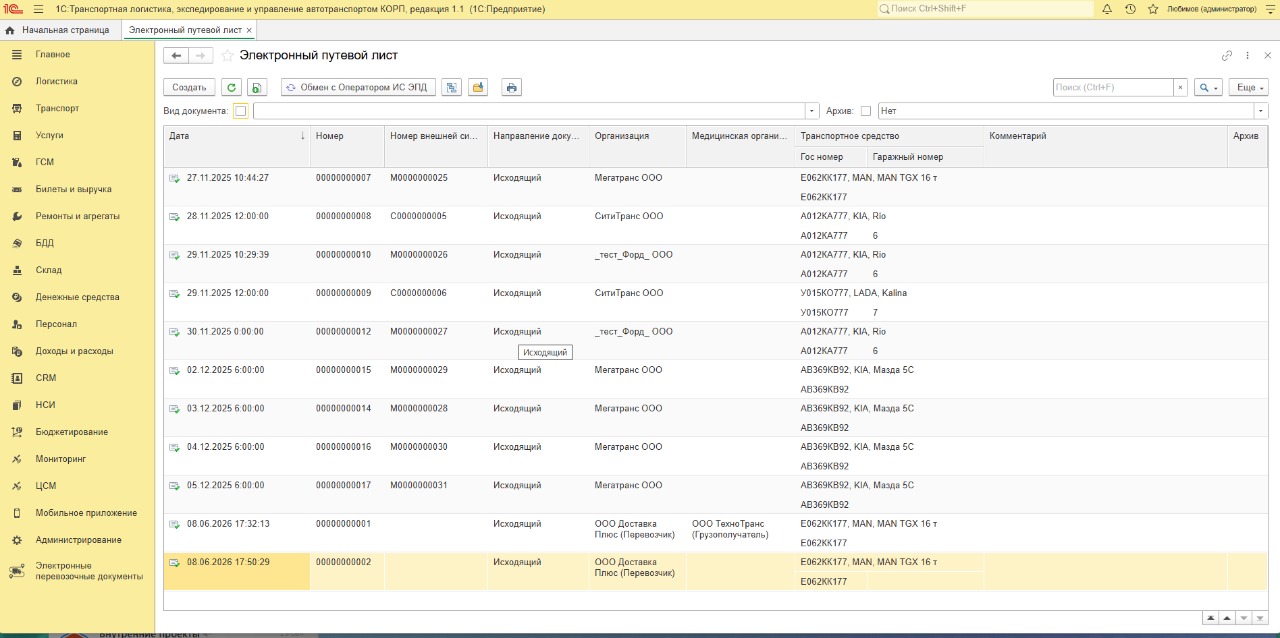Screen dimensions: 1280x638
Task: Get a link to this form
Action: coord(1227,56)
